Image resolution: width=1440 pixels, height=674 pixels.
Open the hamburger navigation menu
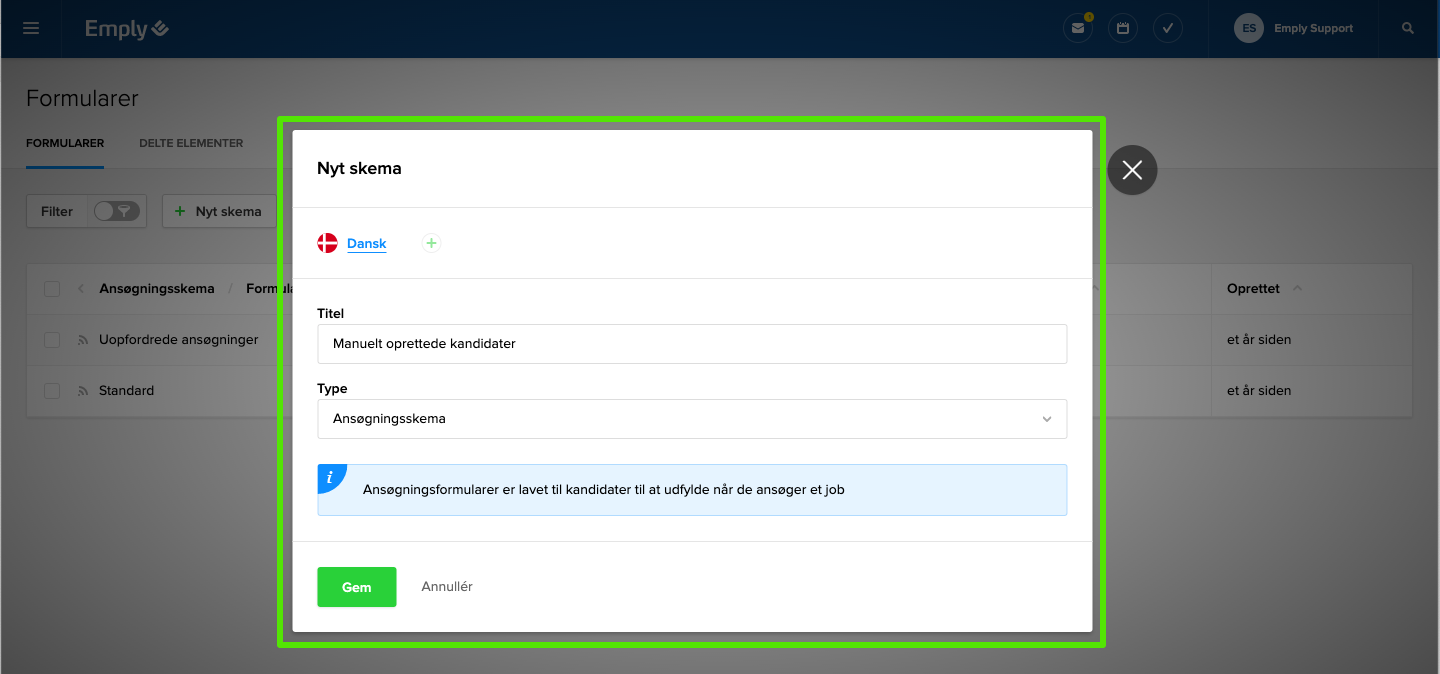pos(31,29)
